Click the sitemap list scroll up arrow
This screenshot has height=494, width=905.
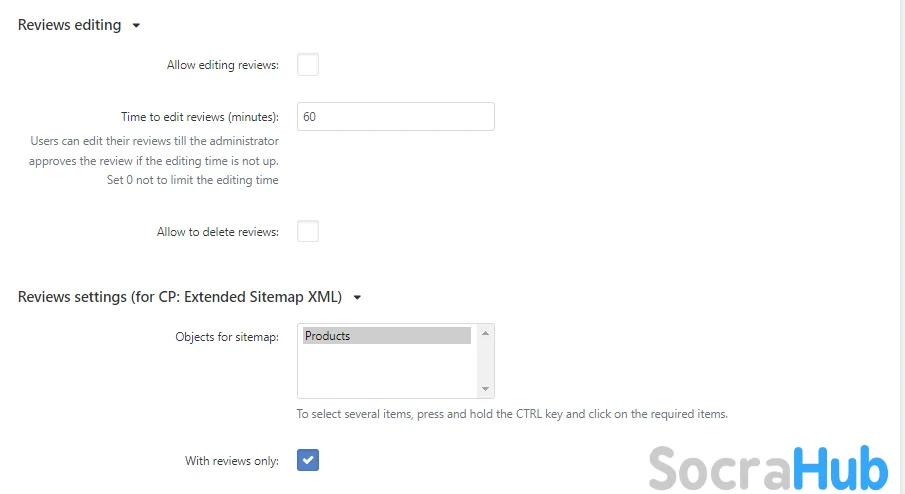pyautogui.click(x=485, y=333)
